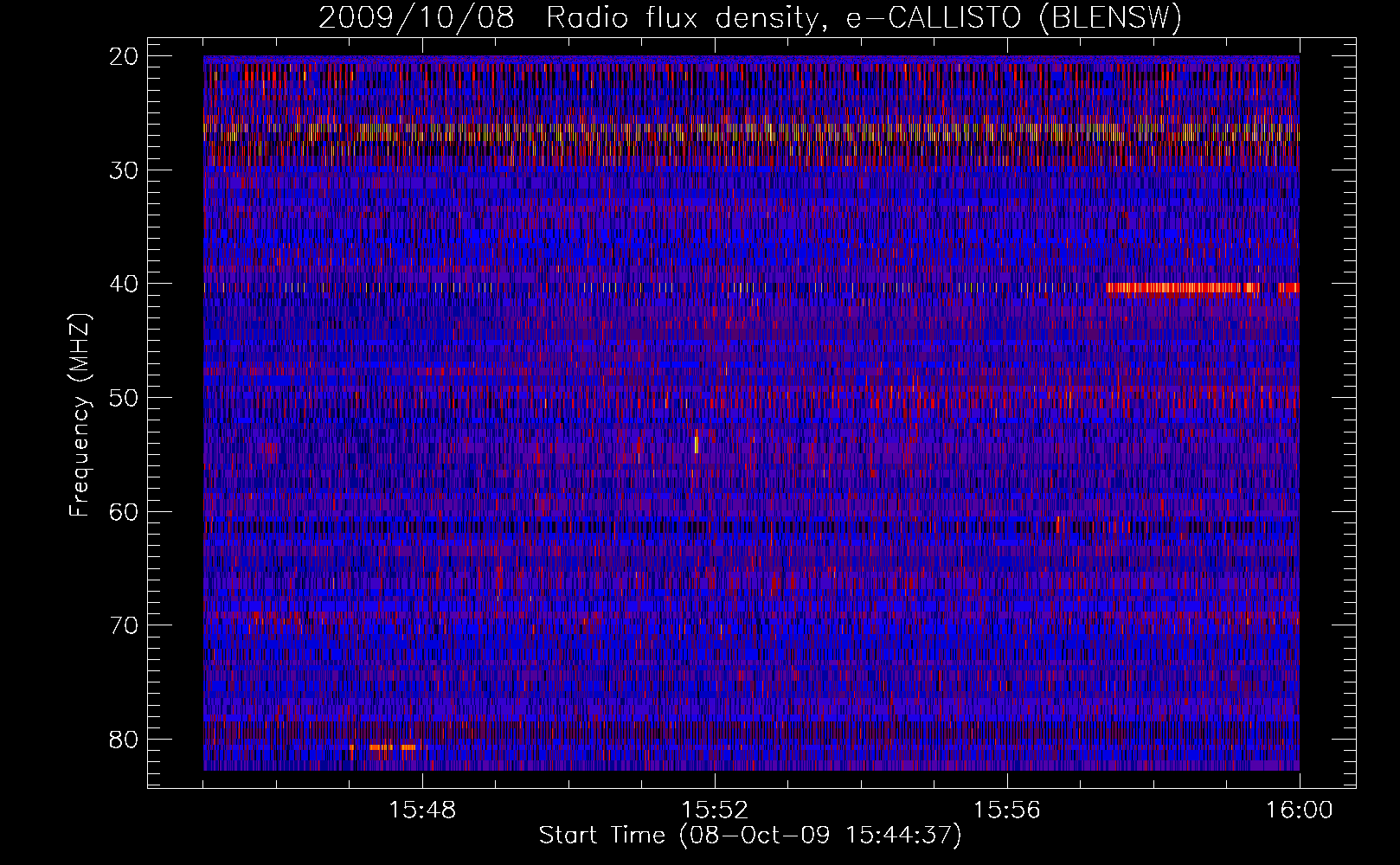This screenshot has height=865, width=1400.
Task: Click the '15:56' time tick label
Action: coord(1006,811)
